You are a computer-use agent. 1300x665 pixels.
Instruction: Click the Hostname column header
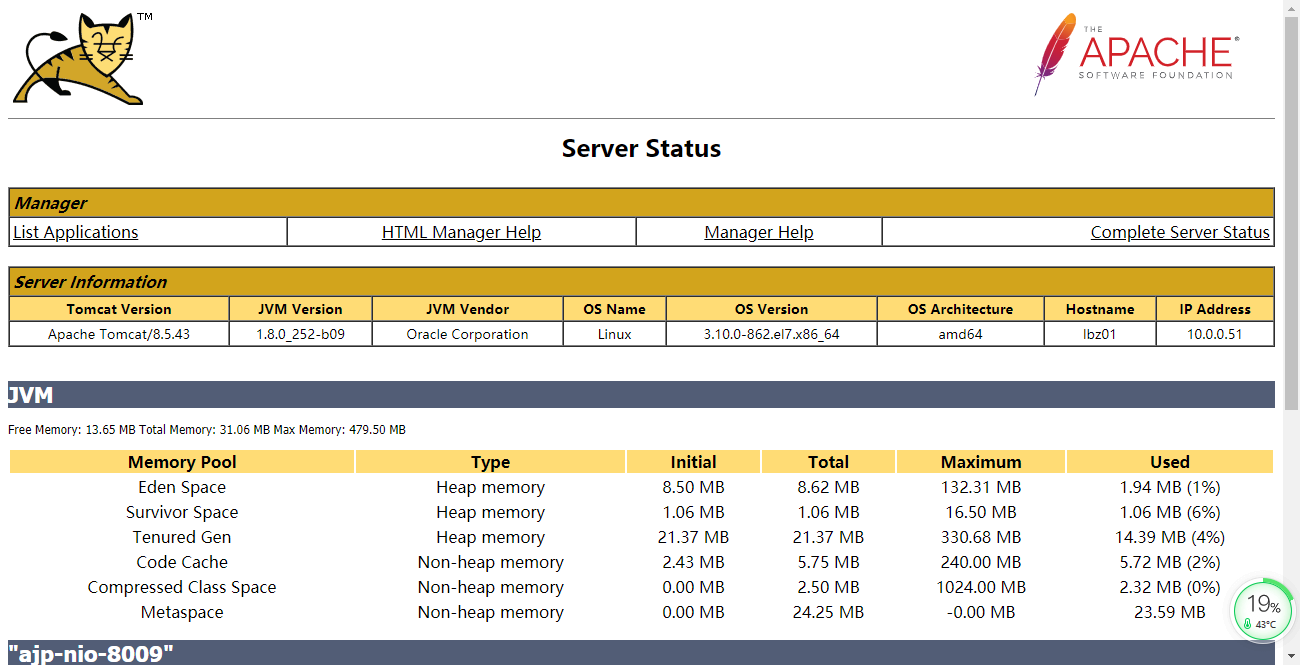click(1100, 309)
